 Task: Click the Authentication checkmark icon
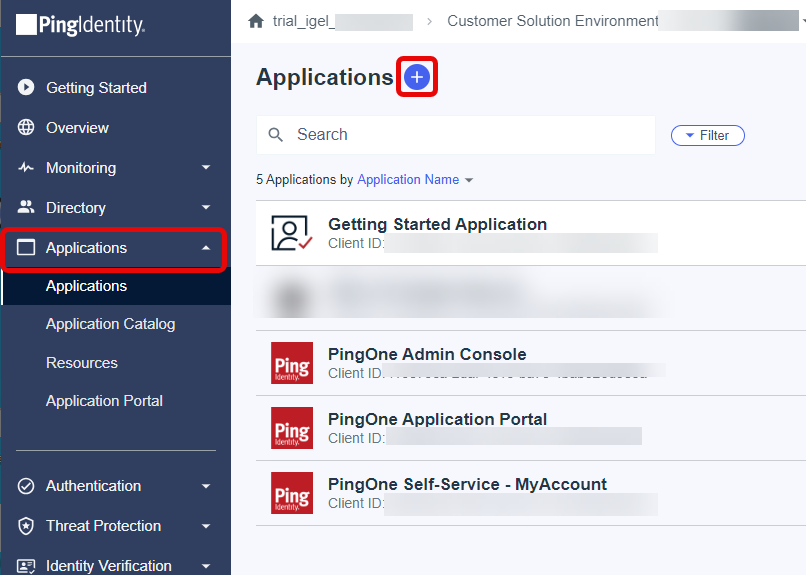coord(26,486)
